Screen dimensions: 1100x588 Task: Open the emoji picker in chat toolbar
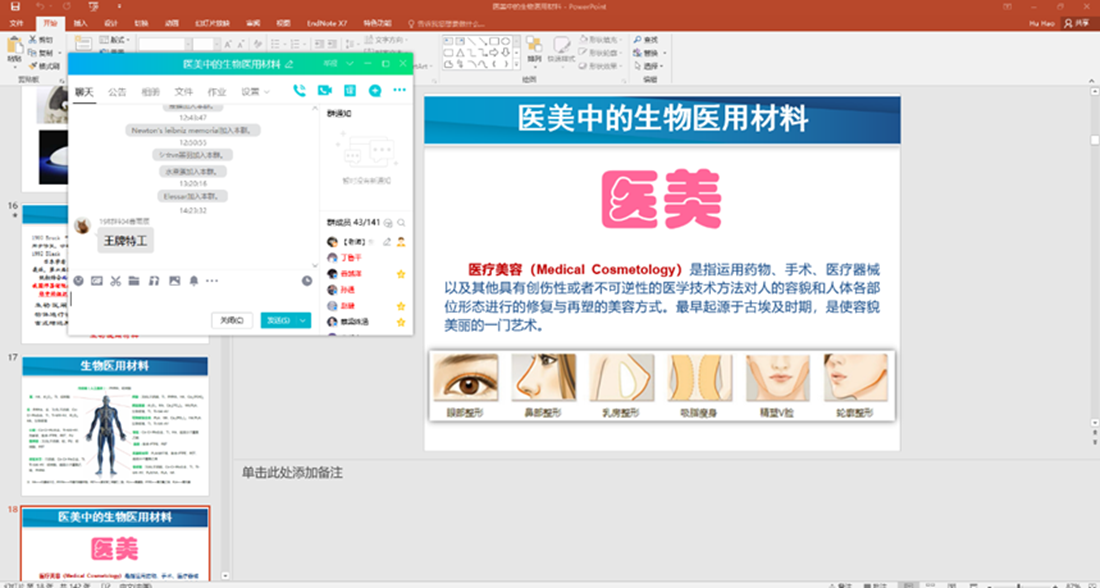click(78, 281)
